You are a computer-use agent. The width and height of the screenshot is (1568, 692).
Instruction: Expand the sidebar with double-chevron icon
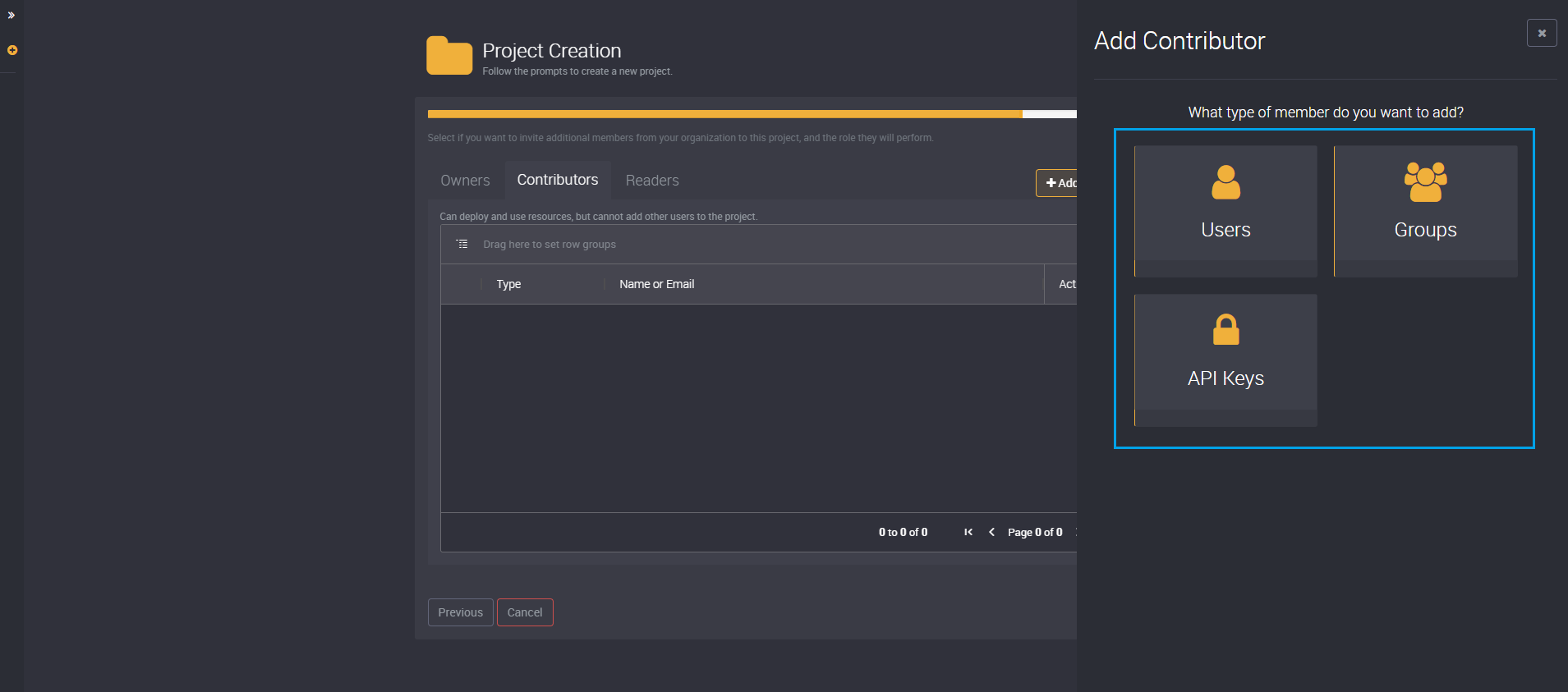(11, 15)
